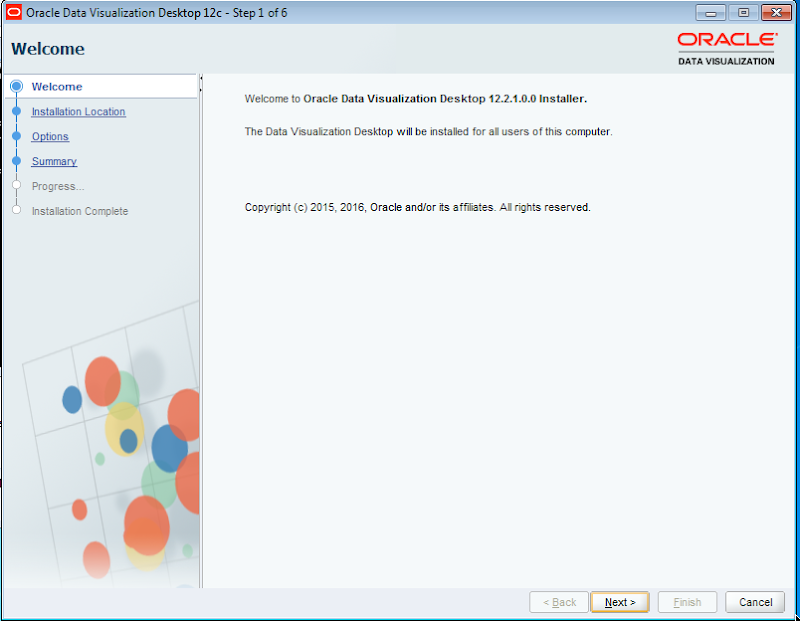Click the 'installed for all users' sentence
This screenshot has width=800, height=621.
429,132
